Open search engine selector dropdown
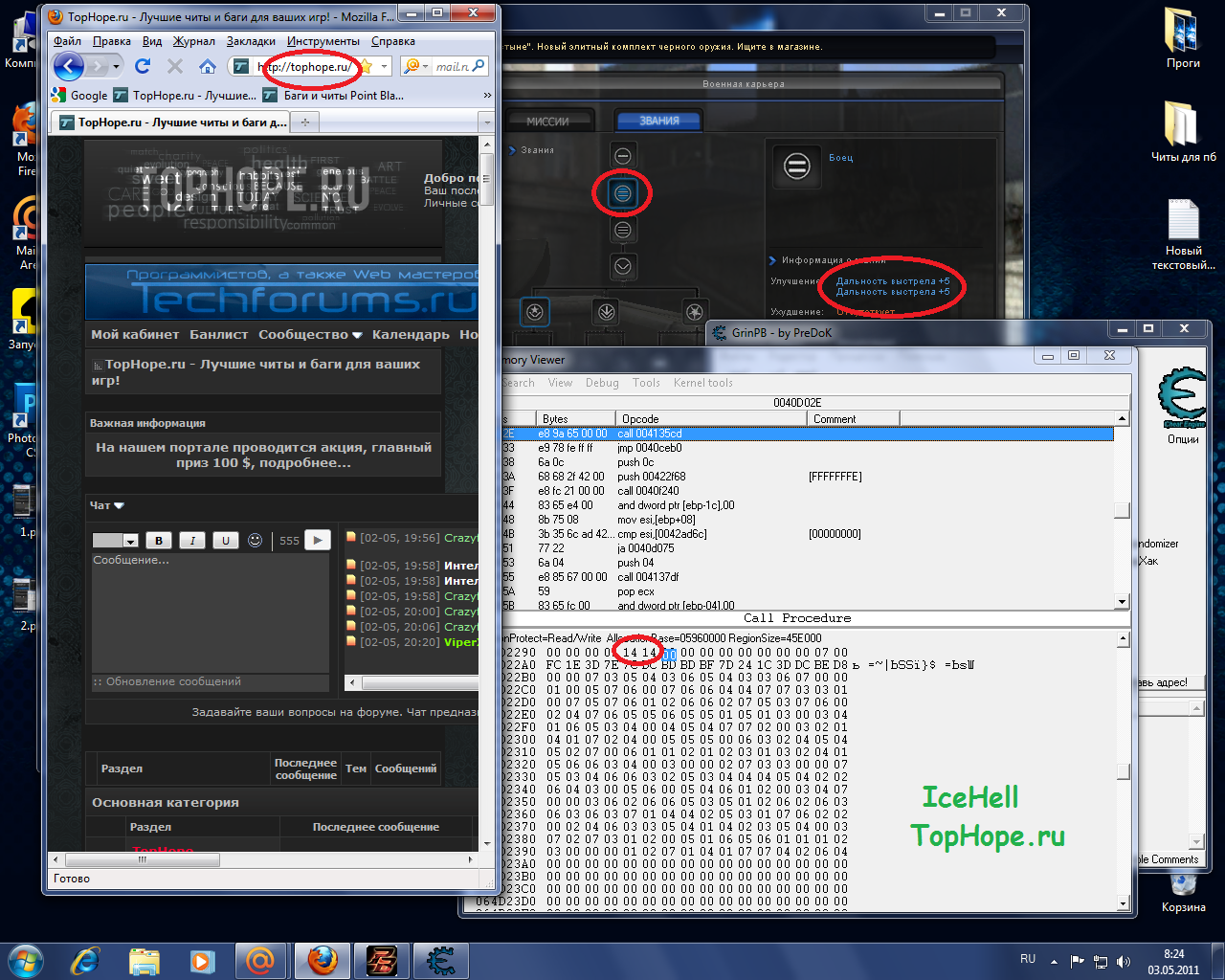This screenshot has height=980, width=1225. click(424, 66)
